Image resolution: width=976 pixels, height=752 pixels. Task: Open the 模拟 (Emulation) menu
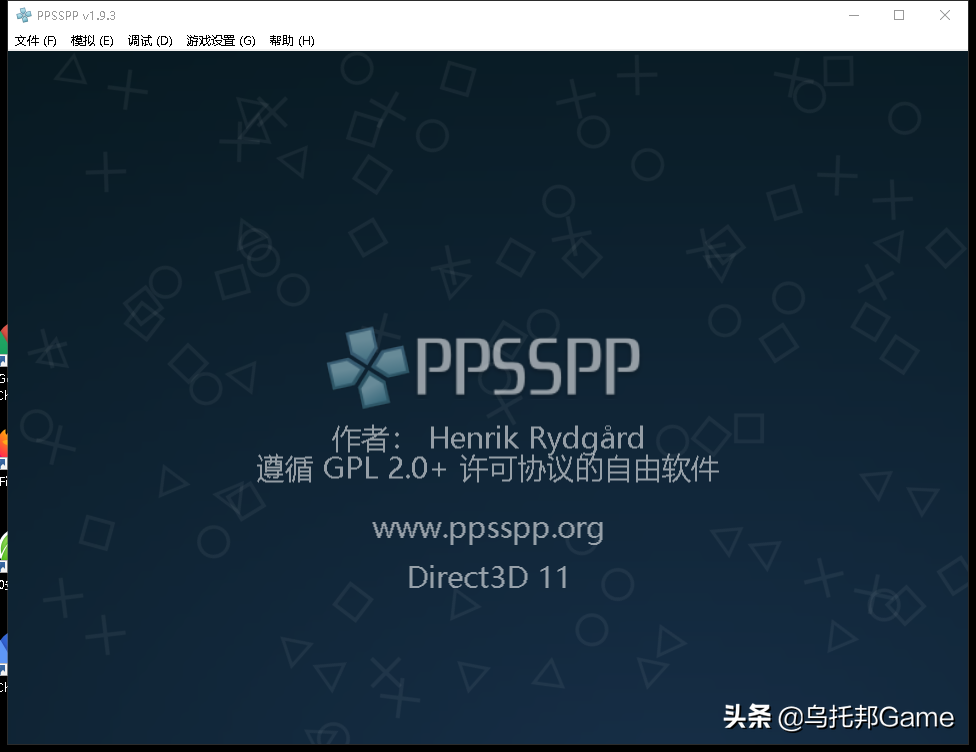(x=92, y=40)
